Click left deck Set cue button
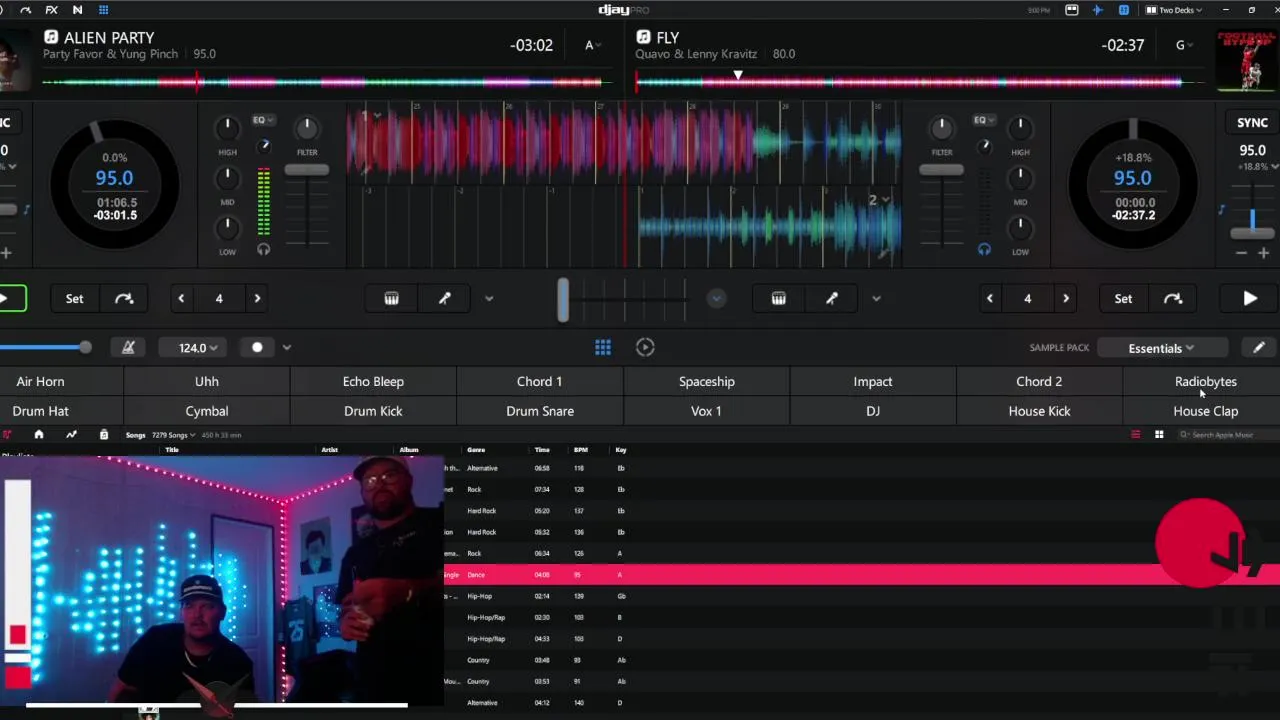The height and width of the screenshot is (720, 1280). coord(74,298)
